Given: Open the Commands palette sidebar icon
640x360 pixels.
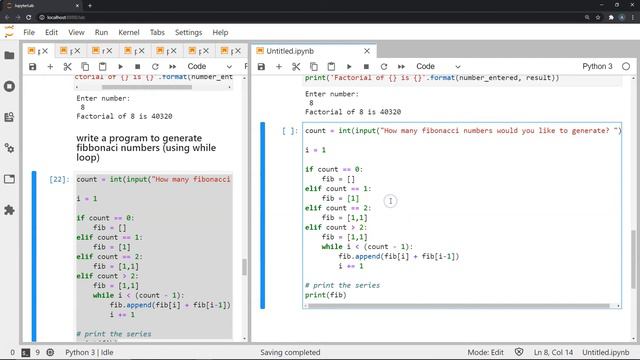Looking at the screenshot, I should [x=9, y=117].
